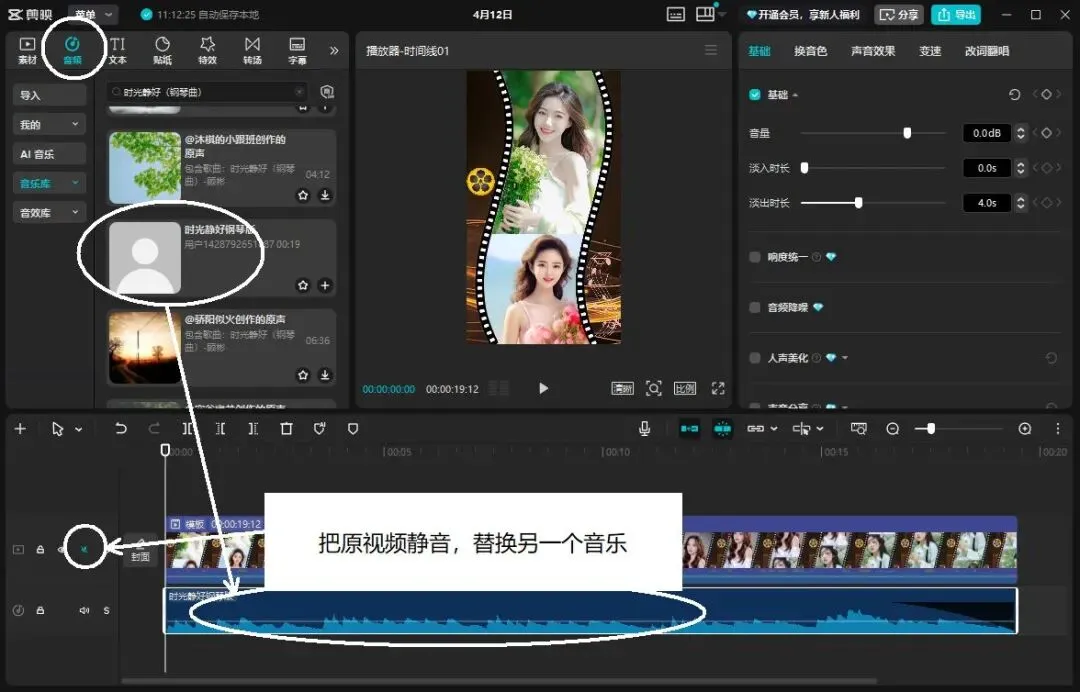Open the 特效 effects tab
Screen dimensions: 1080x692
click(207, 51)
